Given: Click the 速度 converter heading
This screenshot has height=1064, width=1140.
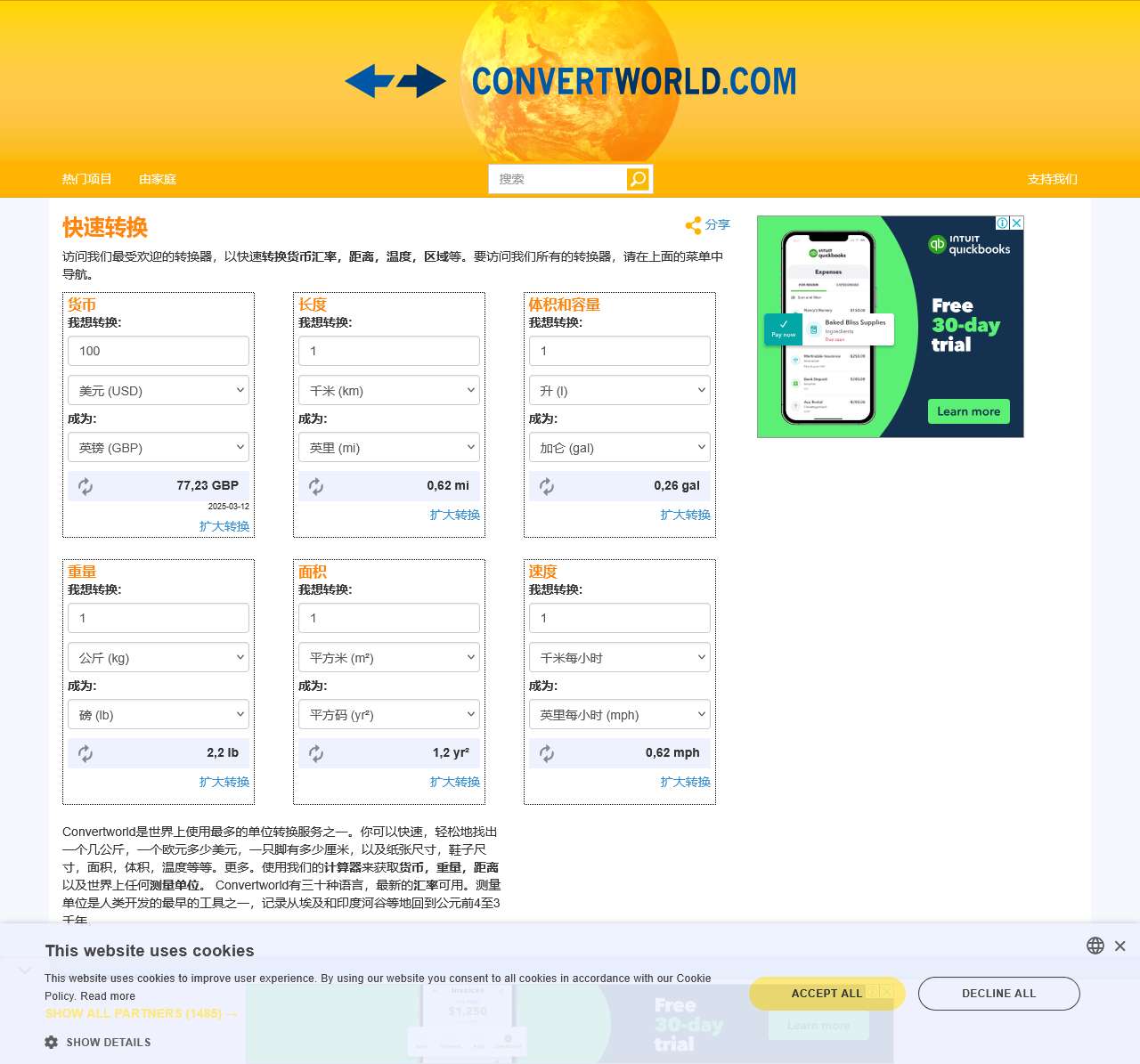Looking at the screenshot, I should point(543,572).
